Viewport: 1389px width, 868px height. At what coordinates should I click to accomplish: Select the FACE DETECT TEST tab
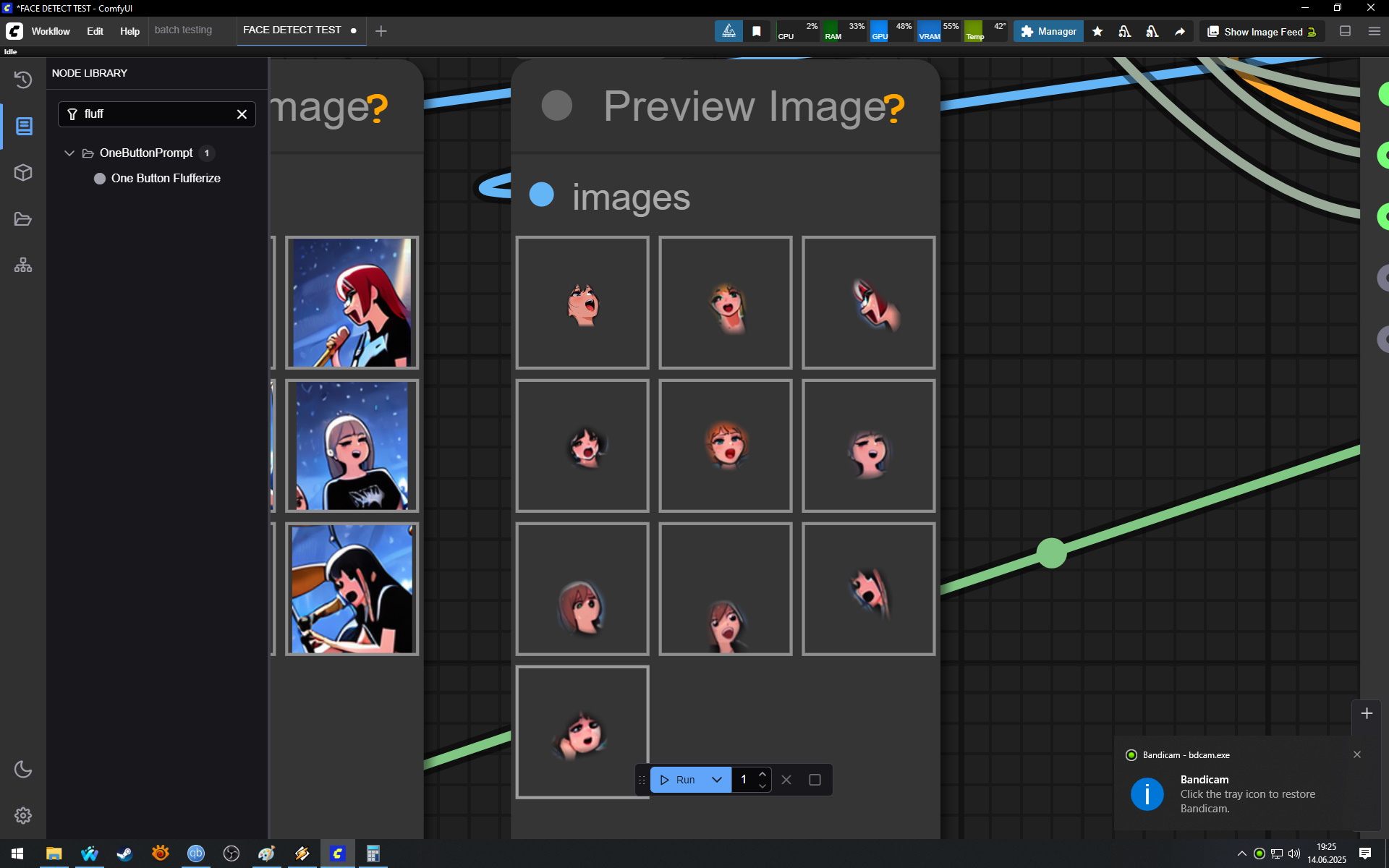pyautogui.click(x=292, y=30)
